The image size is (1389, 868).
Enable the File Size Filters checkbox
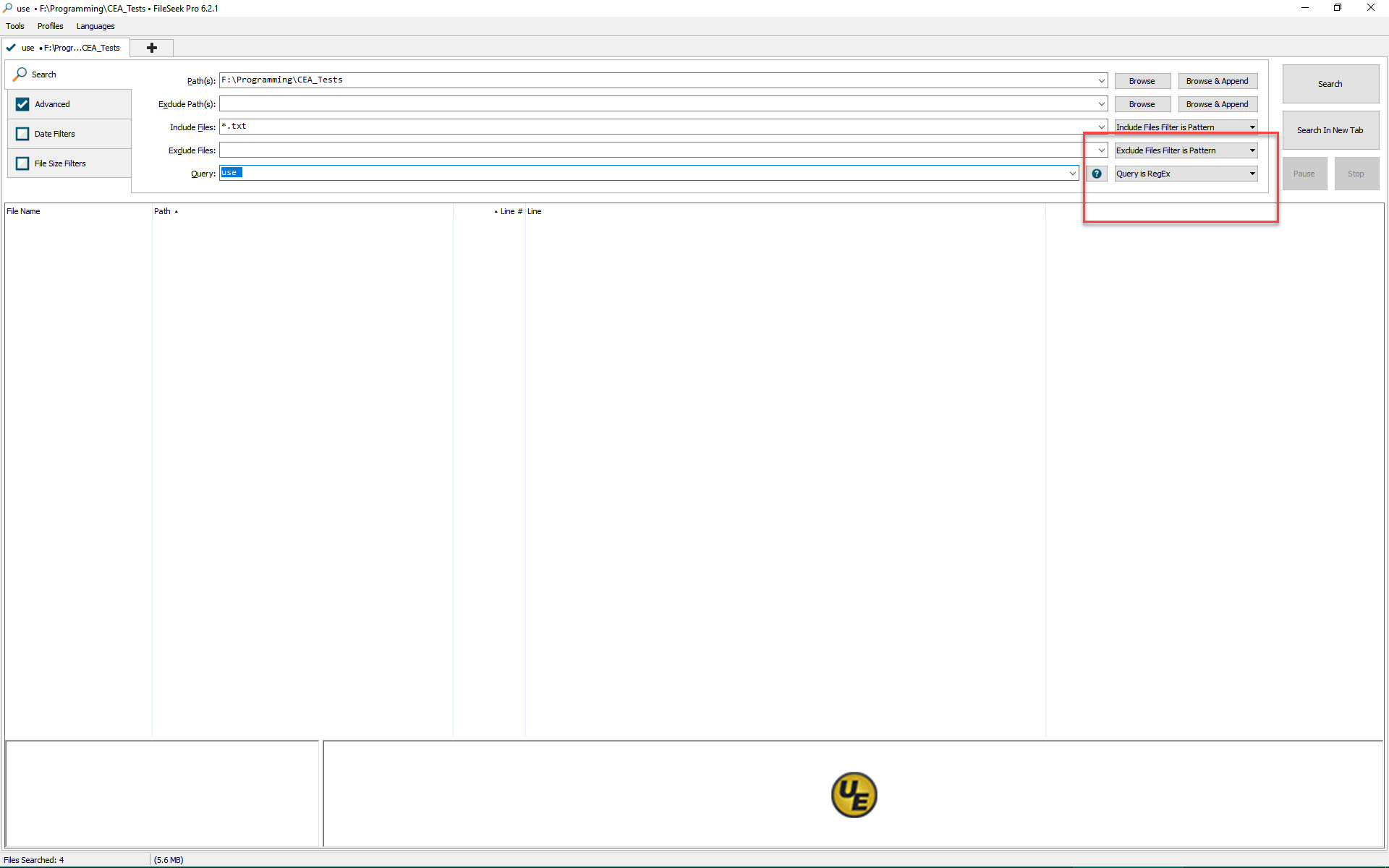pyautogui.click(x=22, y=163)
